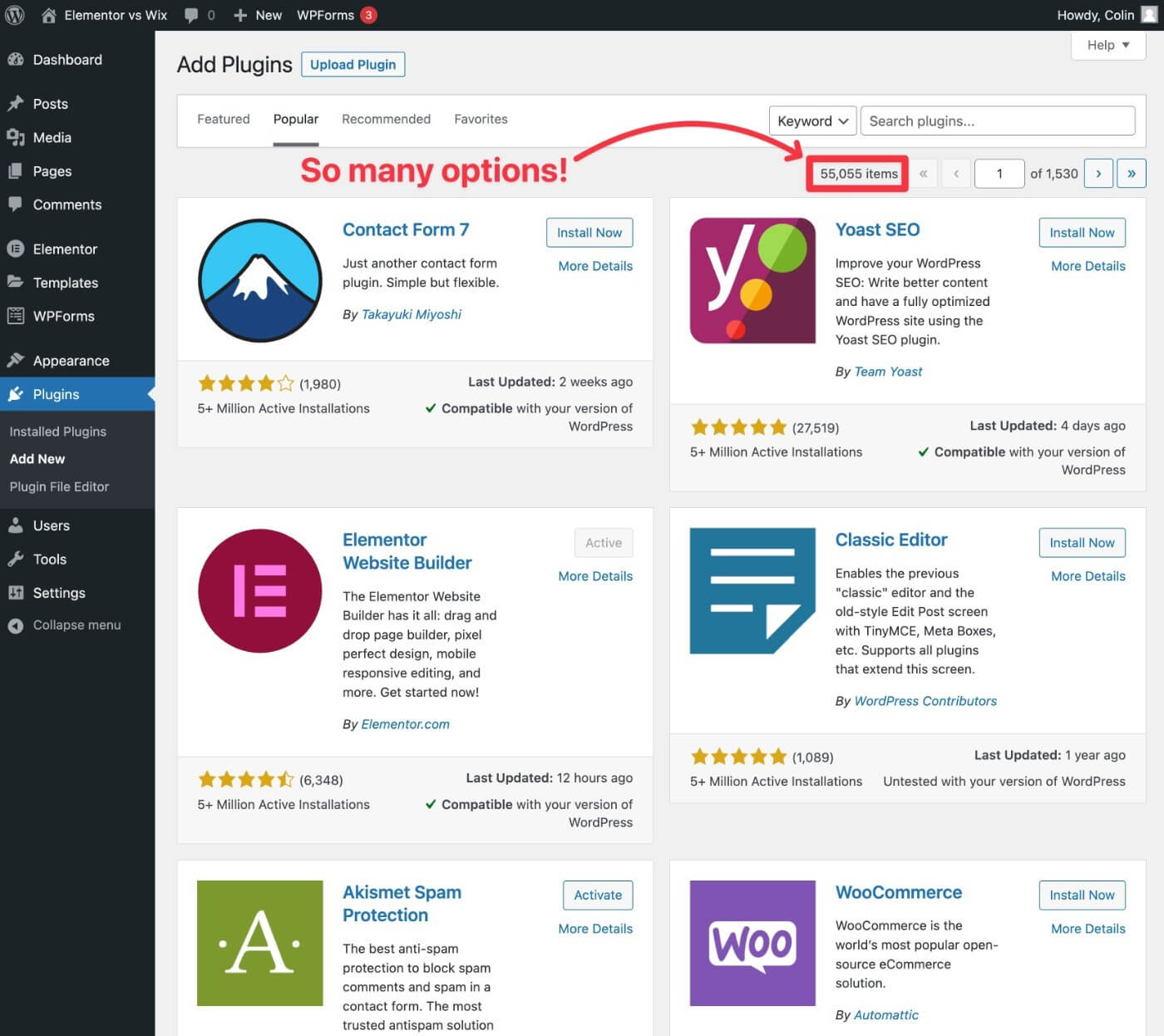Viewport: 1164px width, 1036px height.
Task: Open the home icon for Elementor vs Wix
Action: point(48,15)
